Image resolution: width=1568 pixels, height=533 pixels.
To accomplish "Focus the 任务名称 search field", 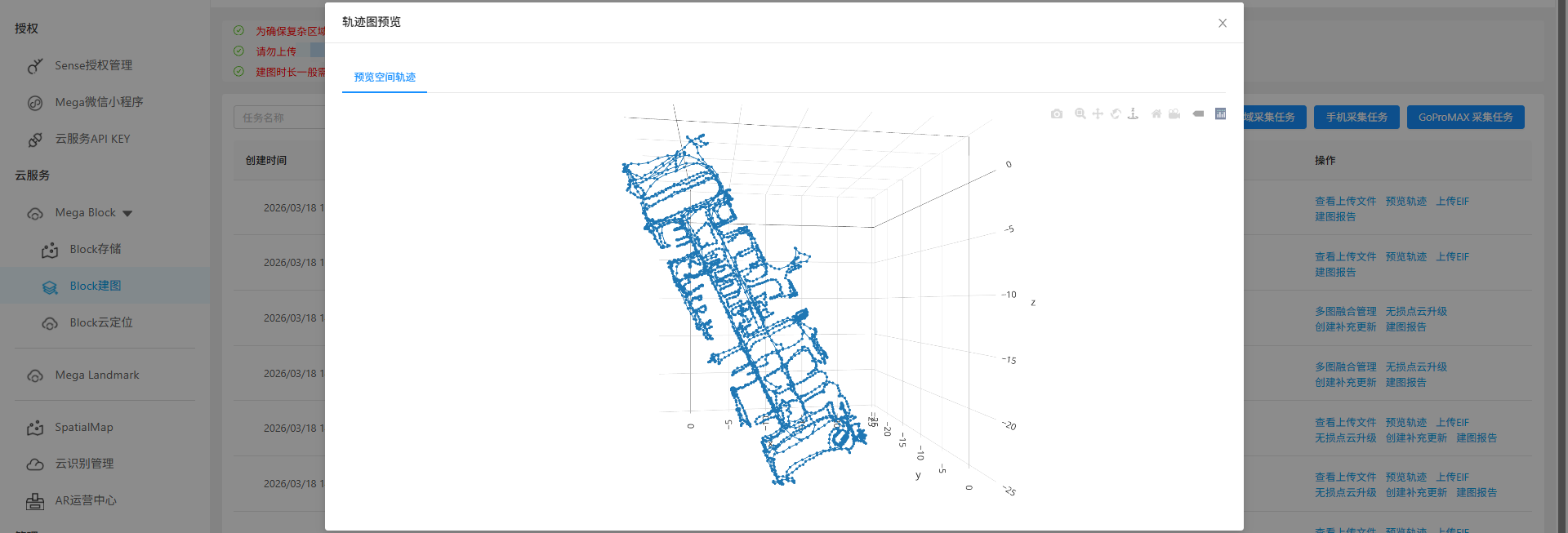I will tap(278, 118).
